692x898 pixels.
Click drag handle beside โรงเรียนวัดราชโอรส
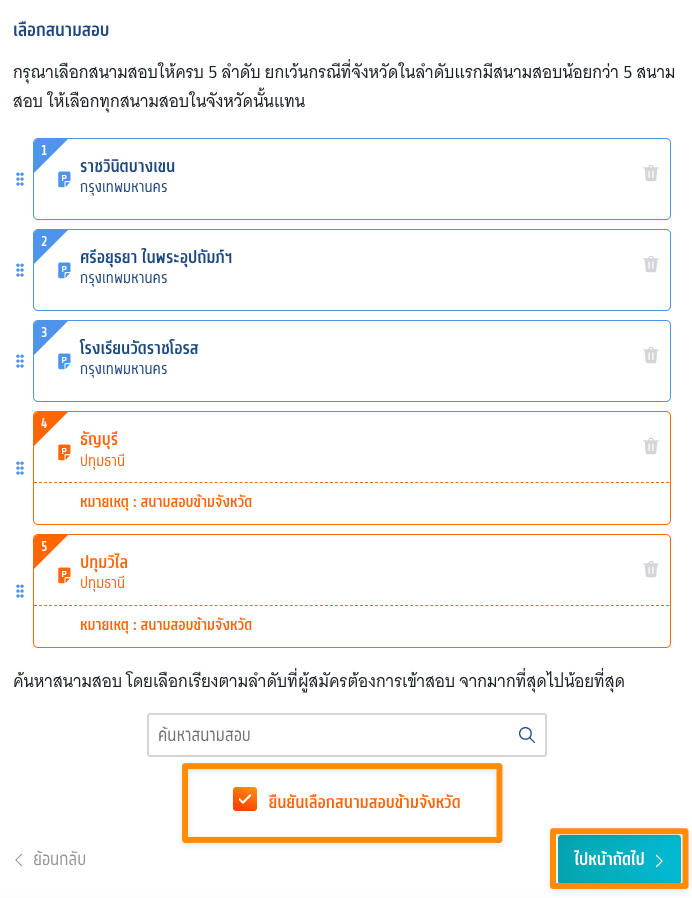click(x=20, y=361)
